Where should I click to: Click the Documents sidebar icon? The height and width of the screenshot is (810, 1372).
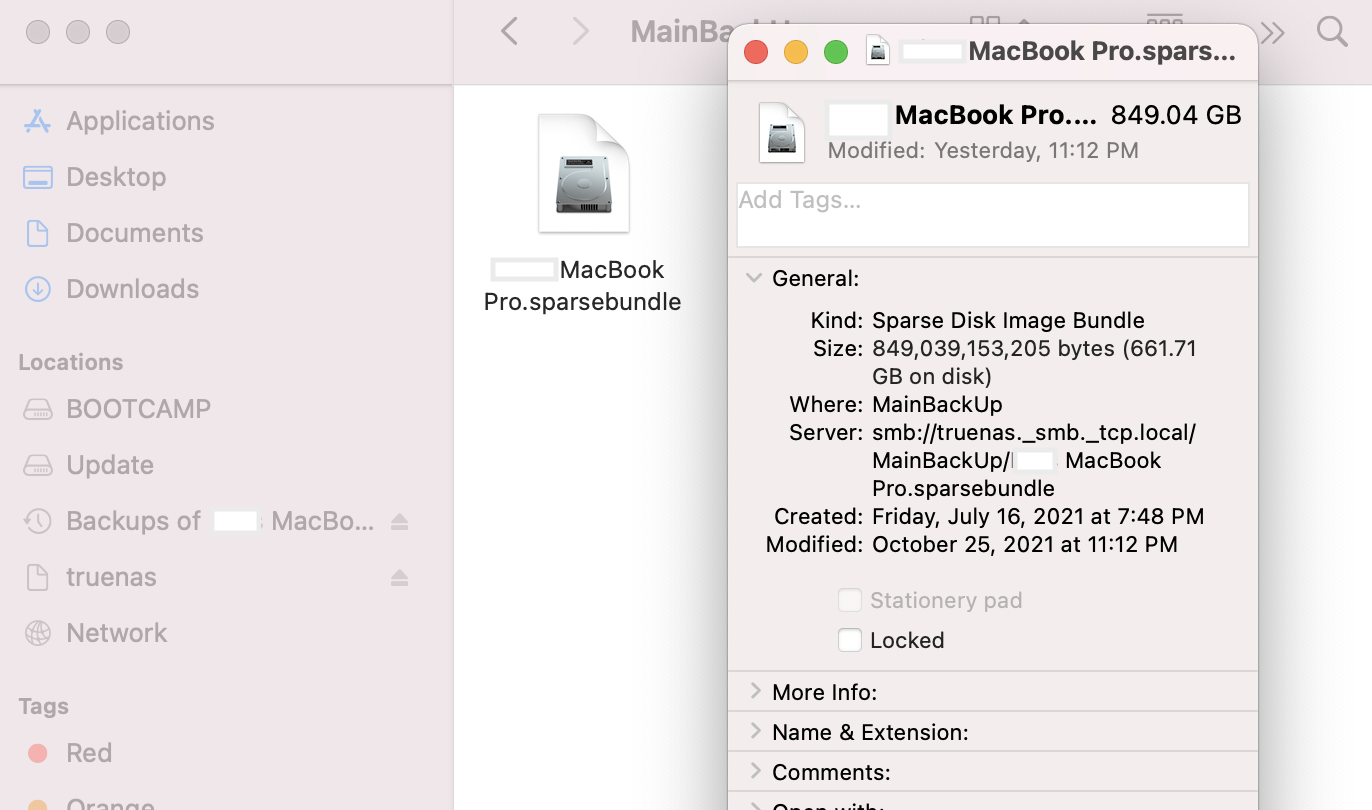click(x=37, y=233)
